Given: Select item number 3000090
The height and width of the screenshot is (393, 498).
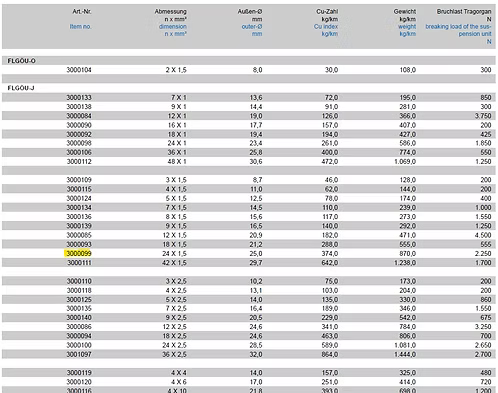Looking at the screenshot, I should [x=79, y=125].
